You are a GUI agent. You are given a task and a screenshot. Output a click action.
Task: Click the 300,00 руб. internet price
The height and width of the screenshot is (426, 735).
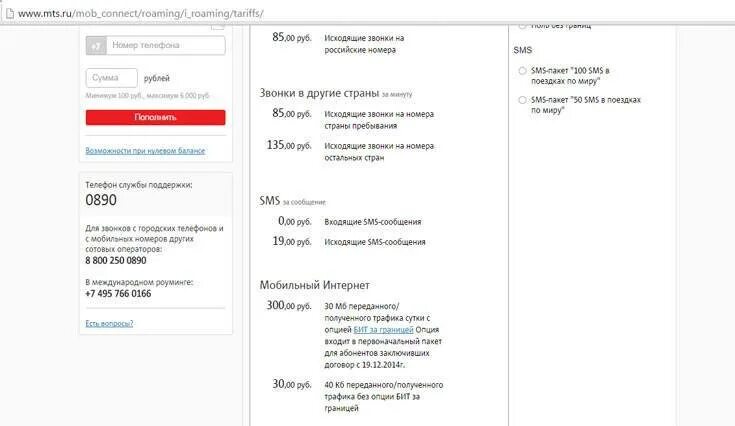click(289, 306)
